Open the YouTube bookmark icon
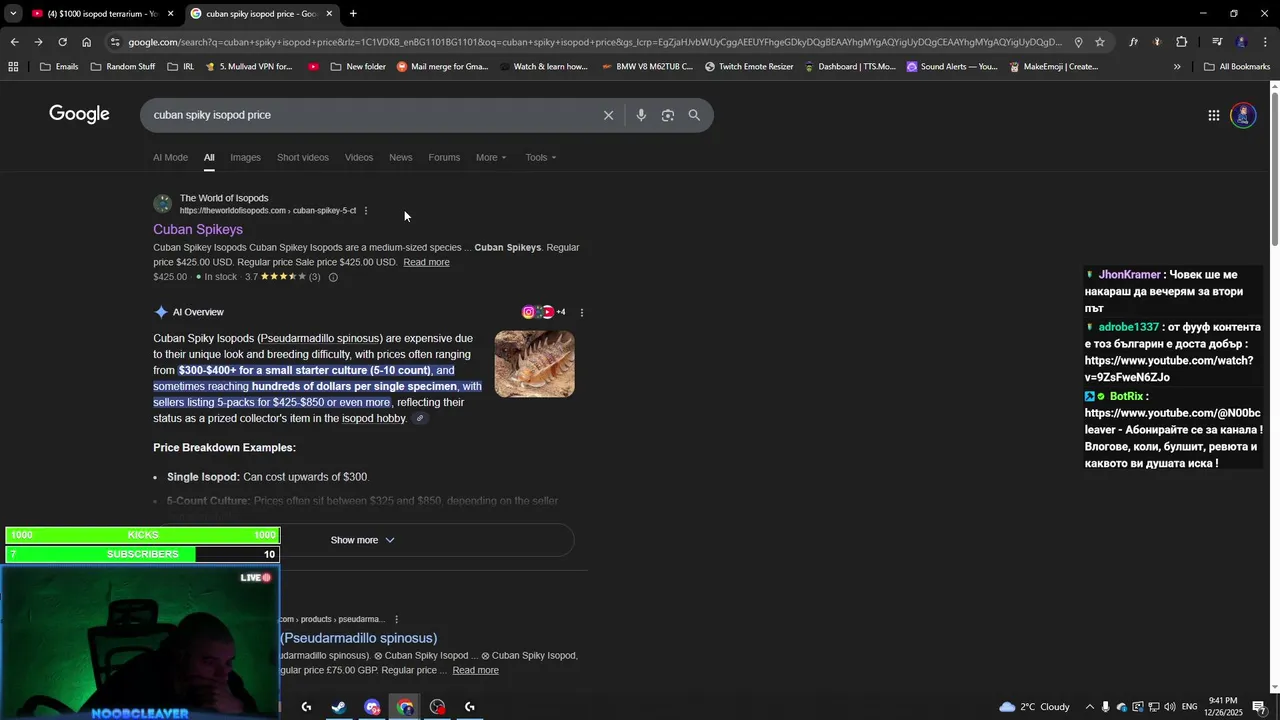 pos(313,67)
